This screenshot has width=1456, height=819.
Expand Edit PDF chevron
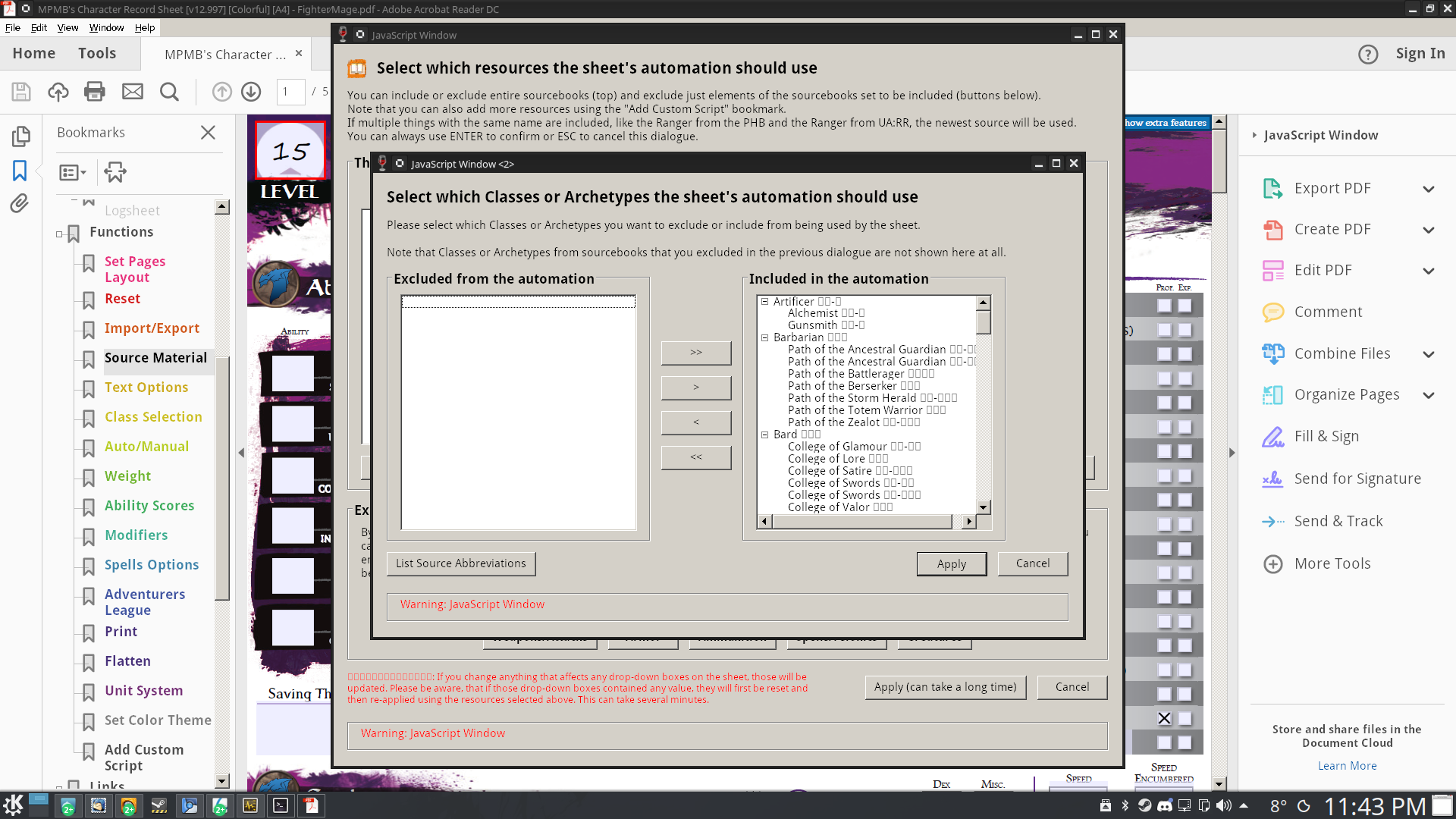1429,271
